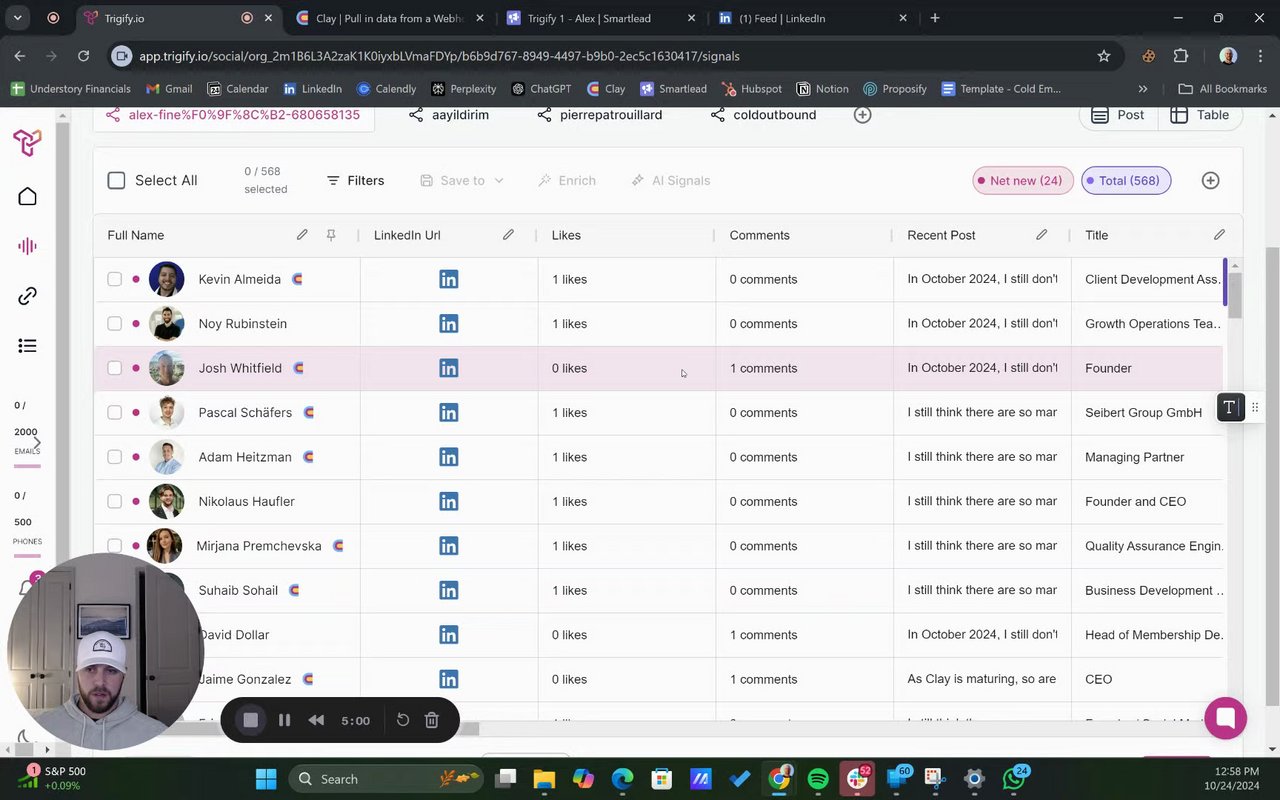Select the aayildirim profile tab

pos(449,115)
